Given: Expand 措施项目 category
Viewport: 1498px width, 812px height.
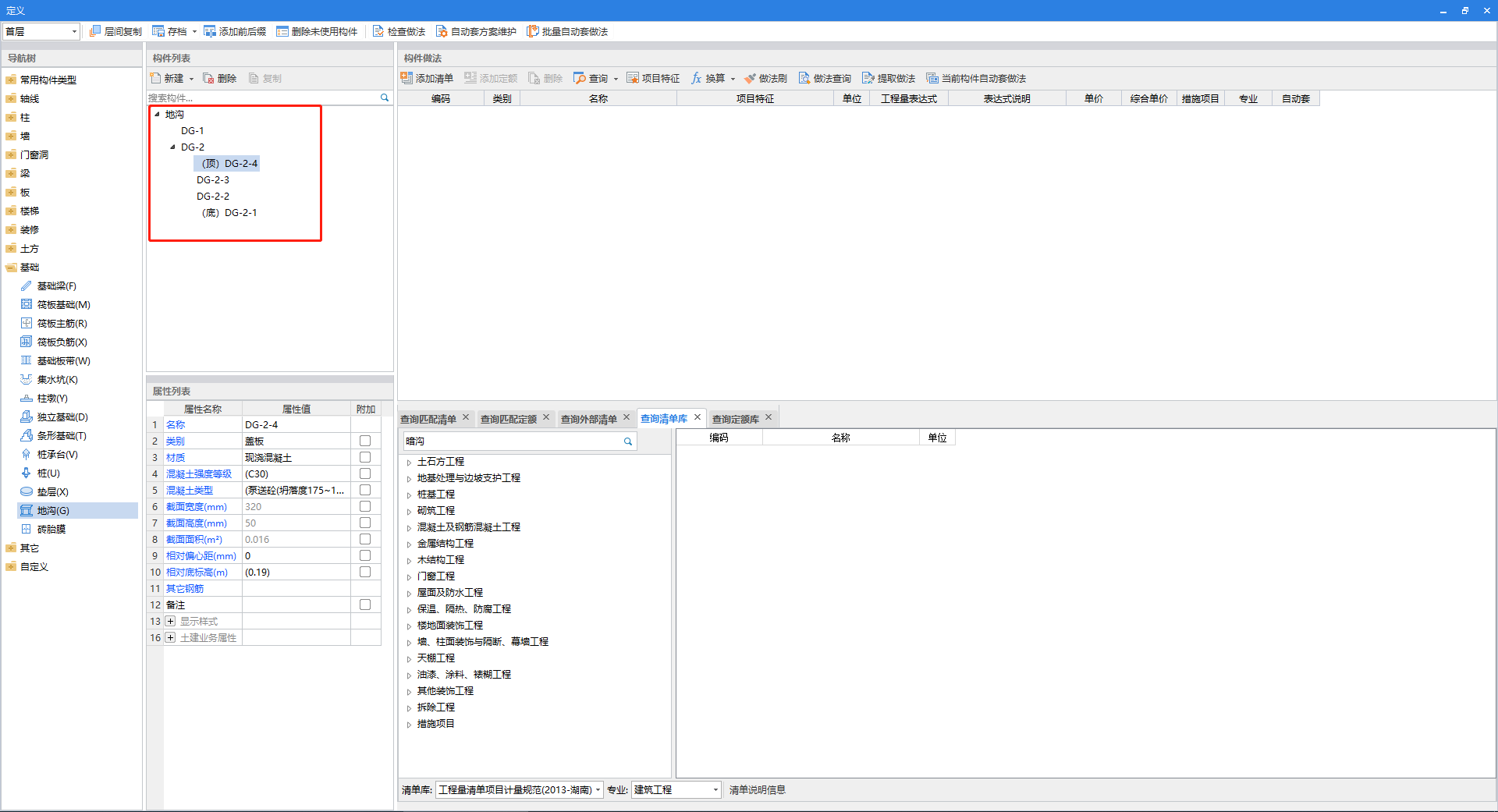Looking at the screenshot, I should click(409, 725).
